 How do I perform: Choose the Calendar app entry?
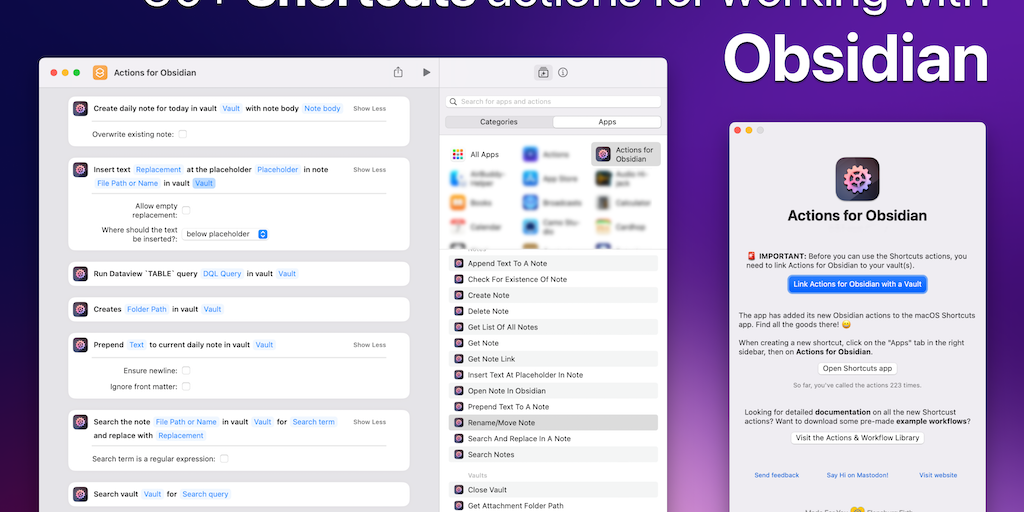(477, 227)
